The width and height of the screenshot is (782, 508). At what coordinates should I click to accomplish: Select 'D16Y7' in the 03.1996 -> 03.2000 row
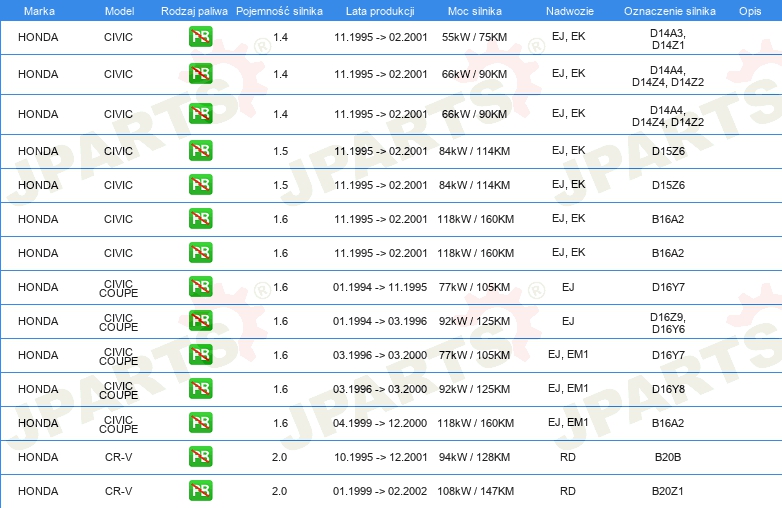[668, 355]
